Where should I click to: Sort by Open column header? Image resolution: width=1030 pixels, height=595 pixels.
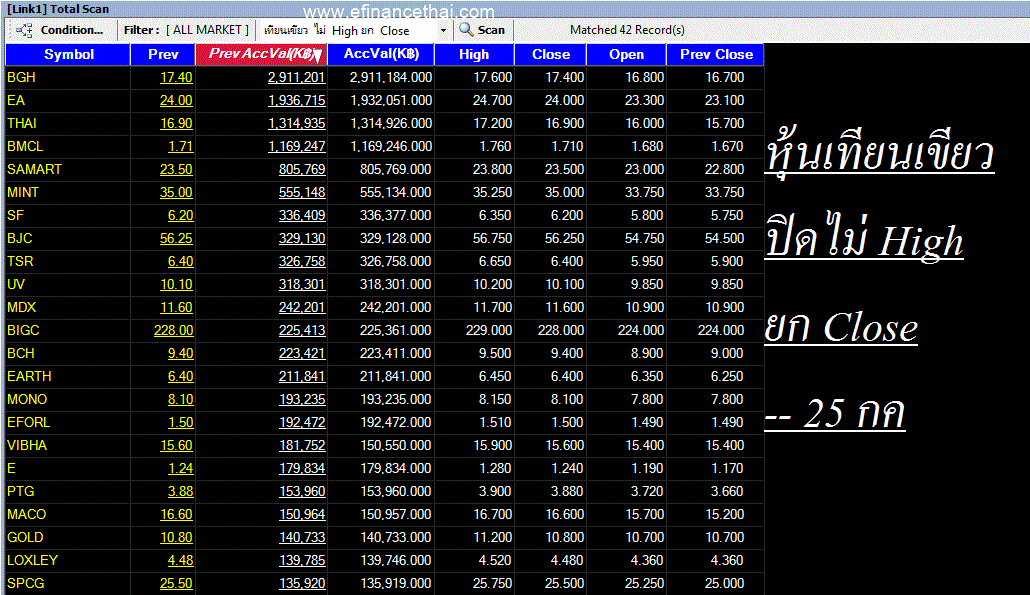click(627, 55)
